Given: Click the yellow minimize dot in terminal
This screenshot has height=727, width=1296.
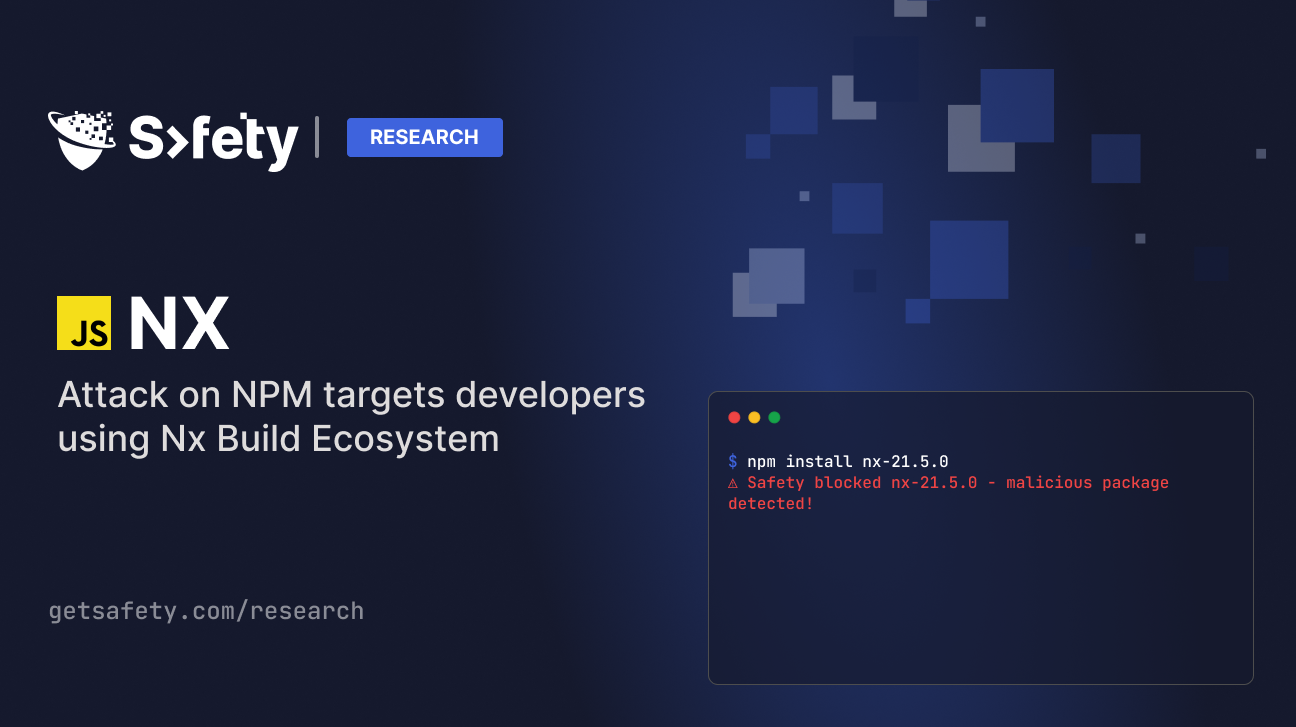Looking at the screenshot, I should (x=754, y=417).
